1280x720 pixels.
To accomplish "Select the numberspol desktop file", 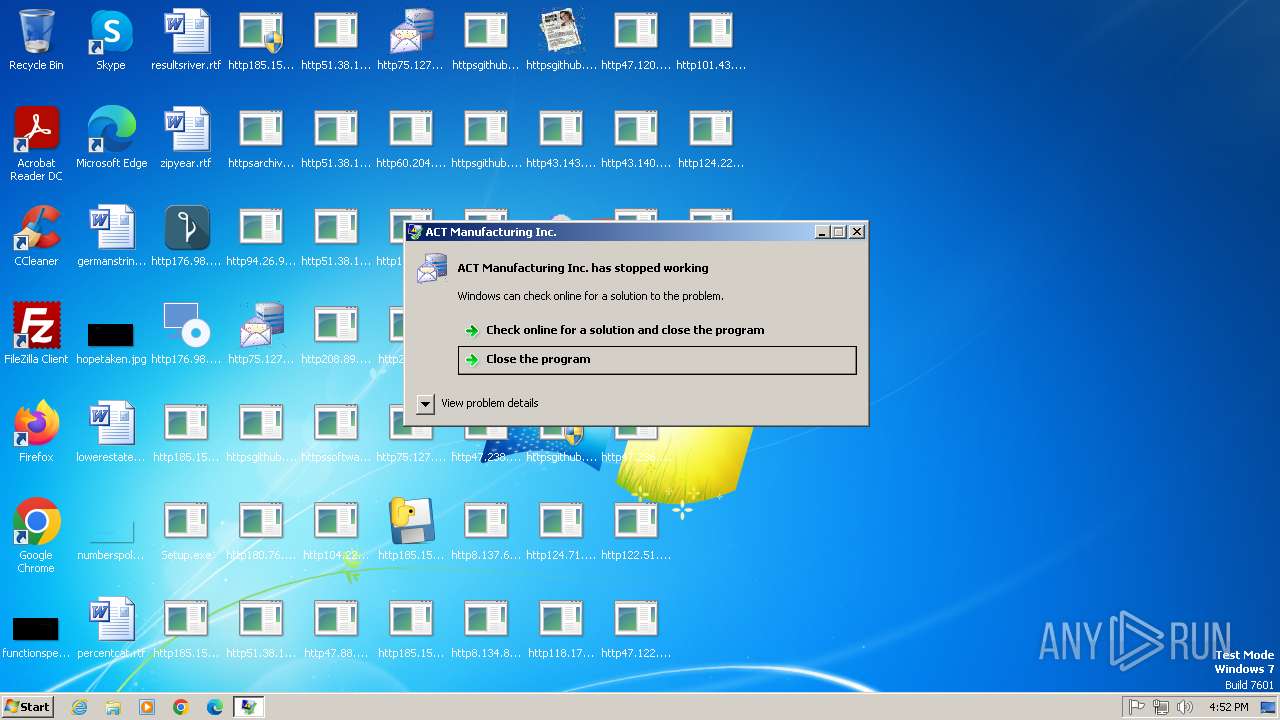I will point(111,538).
